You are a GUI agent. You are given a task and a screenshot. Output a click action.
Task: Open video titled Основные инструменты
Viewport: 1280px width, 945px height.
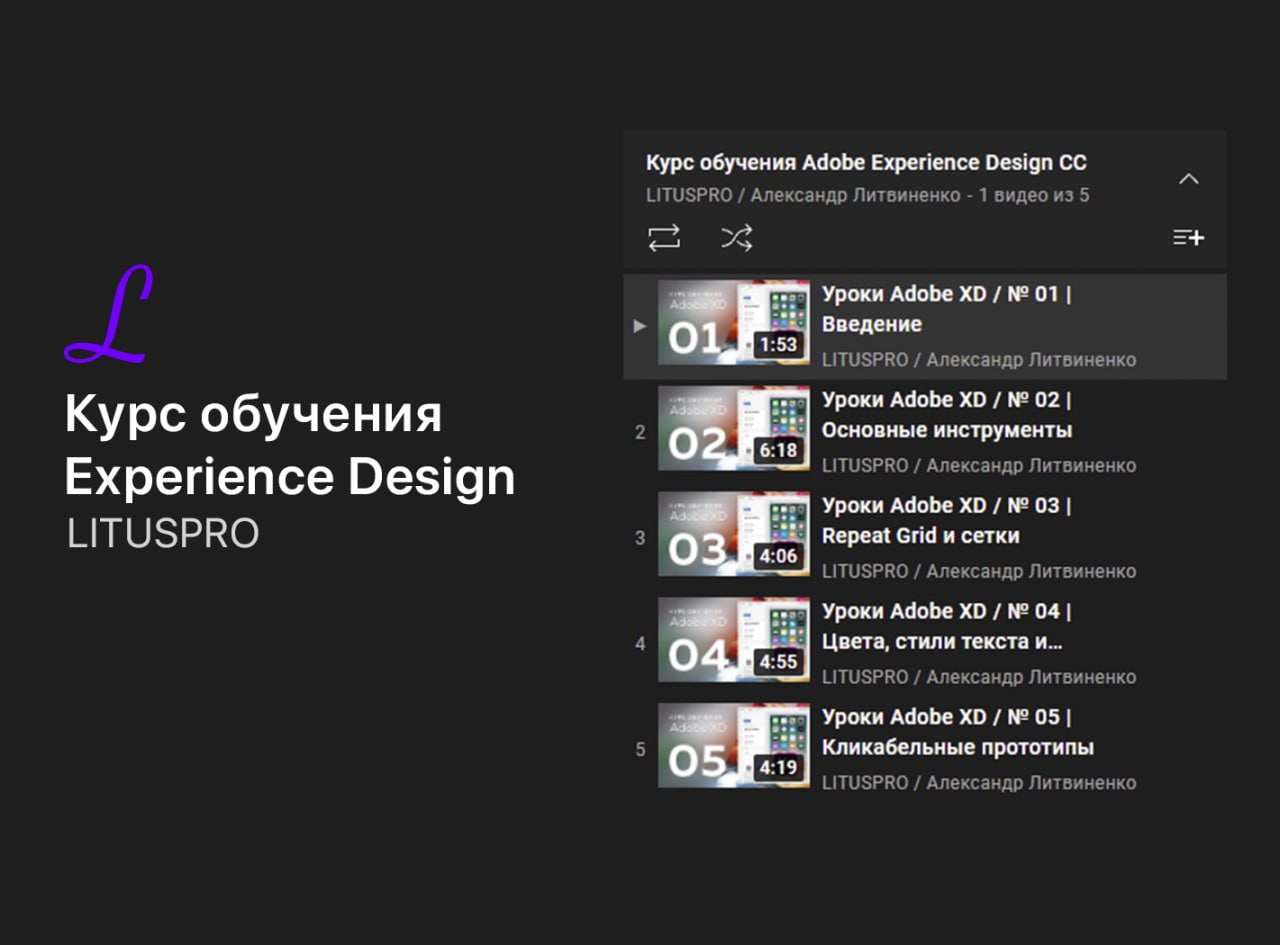(x=946, y=415)
